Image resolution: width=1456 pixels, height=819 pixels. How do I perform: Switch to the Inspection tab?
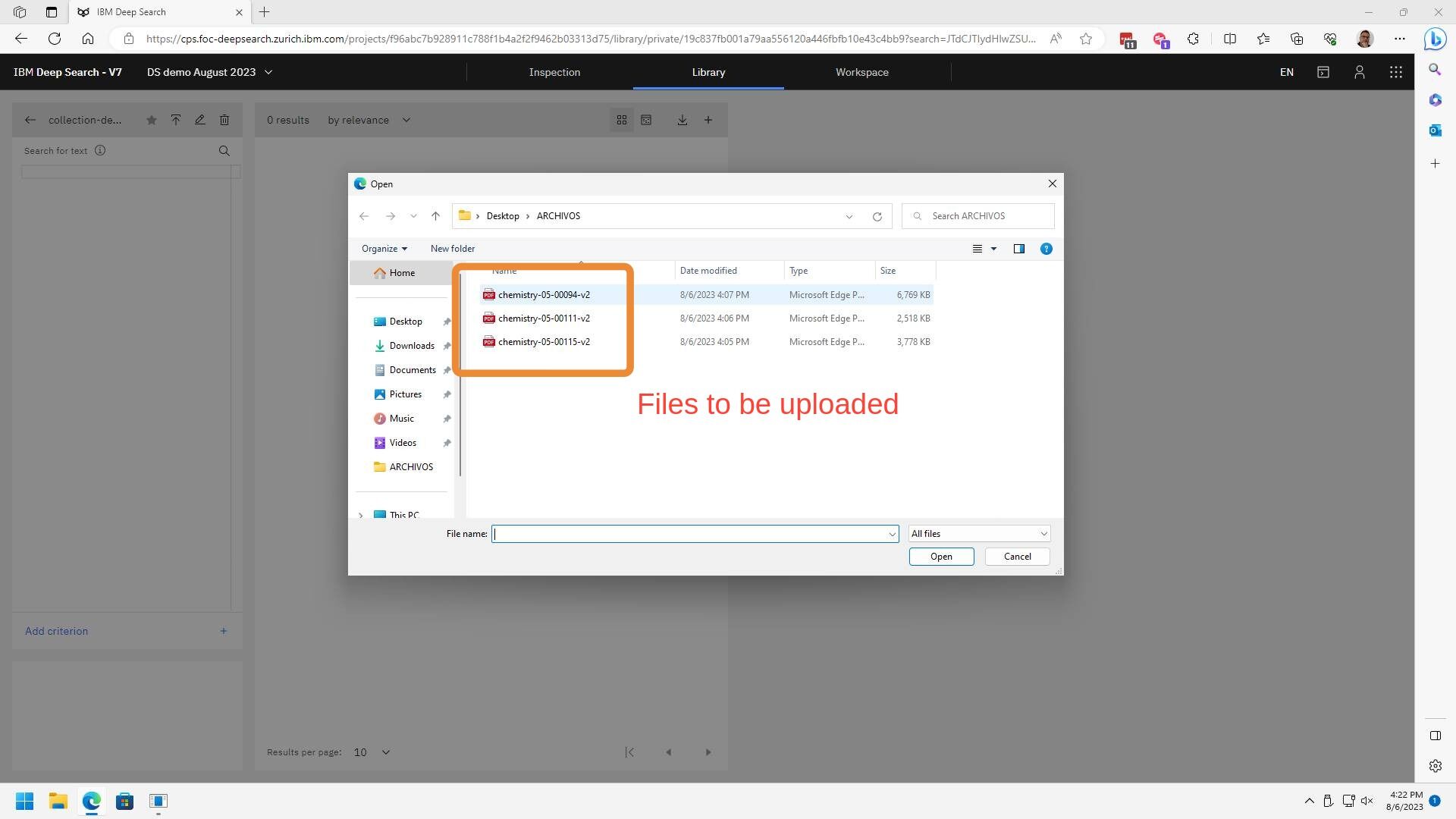click(554, 72)
